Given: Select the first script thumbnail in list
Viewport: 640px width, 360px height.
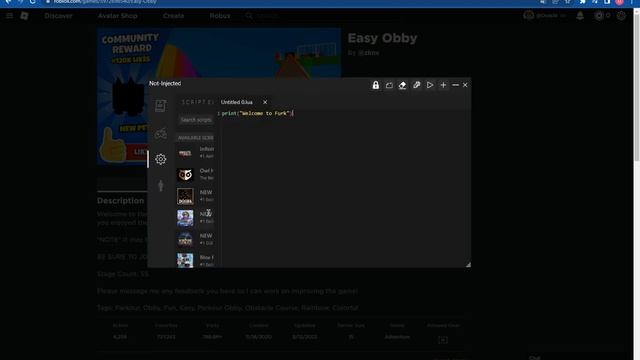Looking at the screenshot, I should pyautogui.click(x=185, y=153).
